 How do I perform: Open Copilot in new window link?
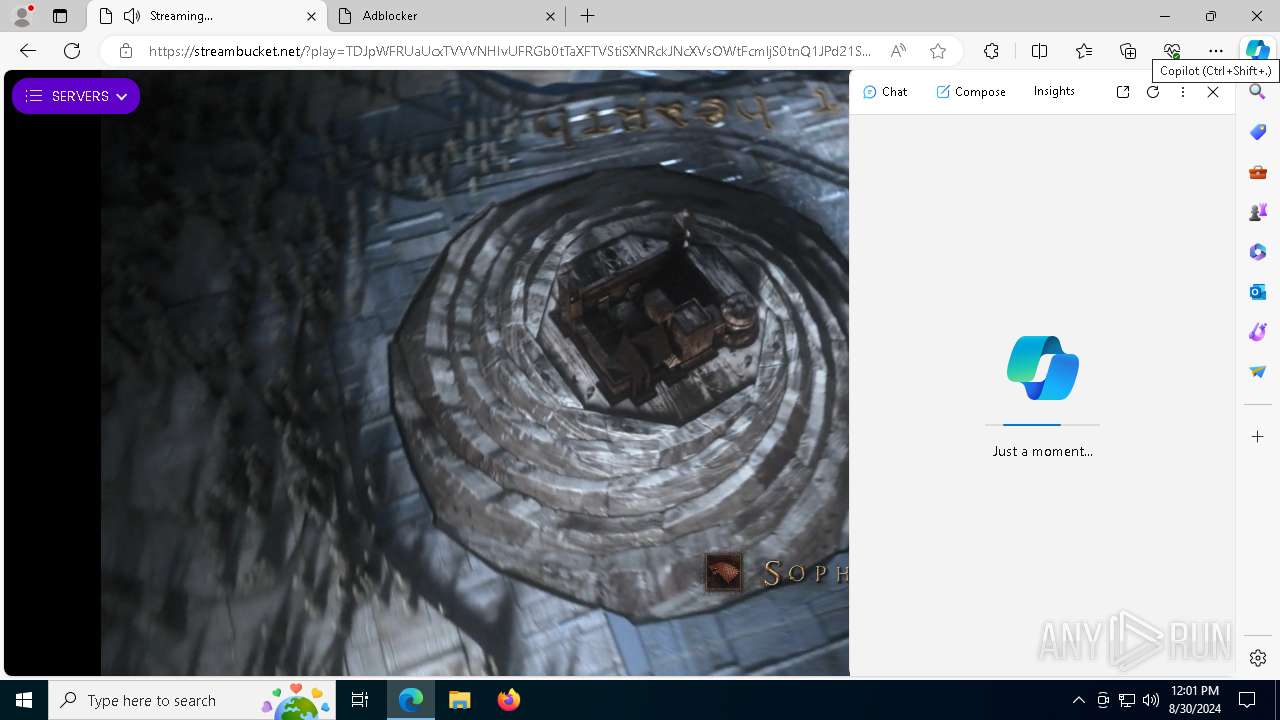pos(1123,92)
